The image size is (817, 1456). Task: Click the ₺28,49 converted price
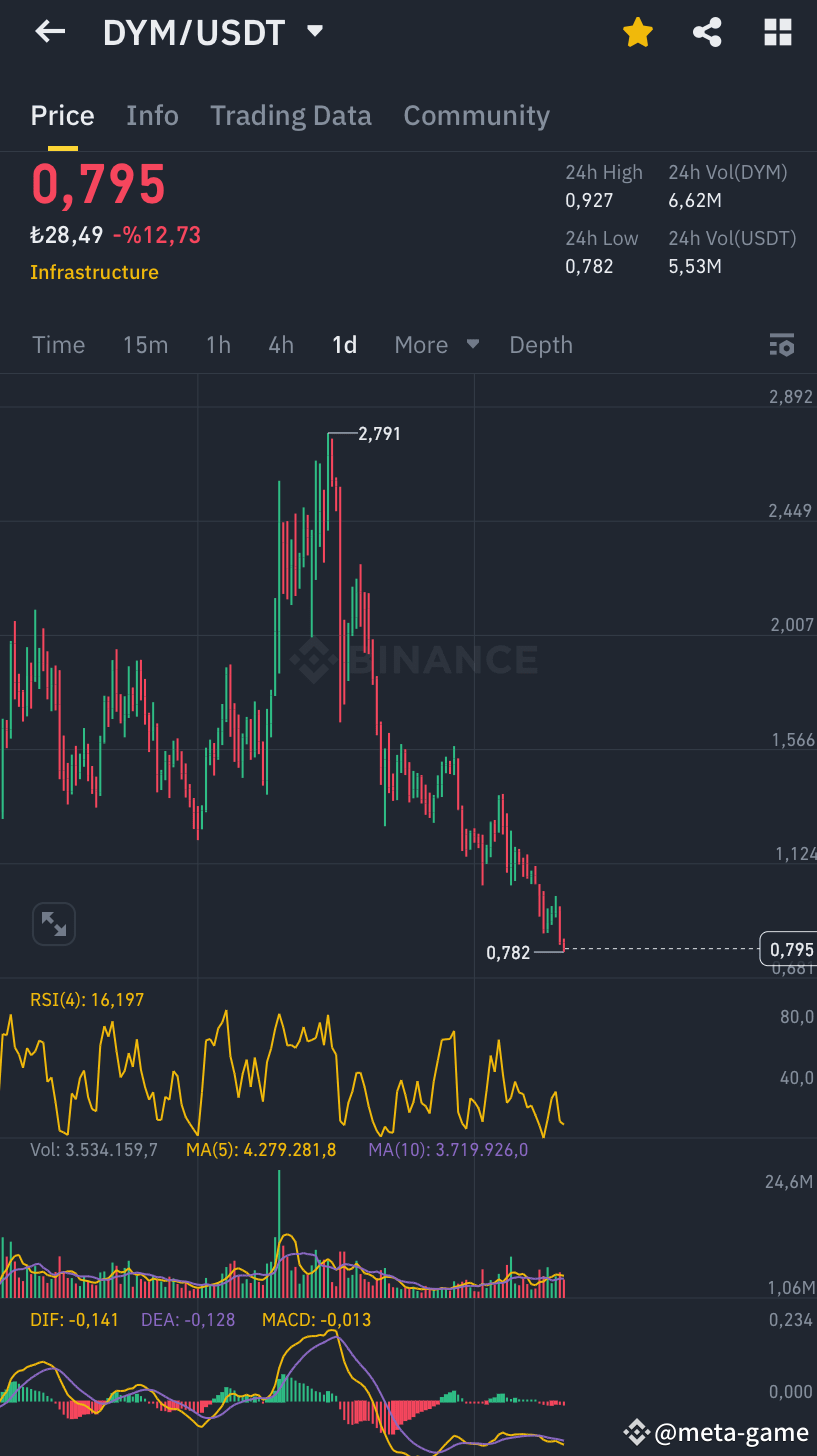pos(67,236)
